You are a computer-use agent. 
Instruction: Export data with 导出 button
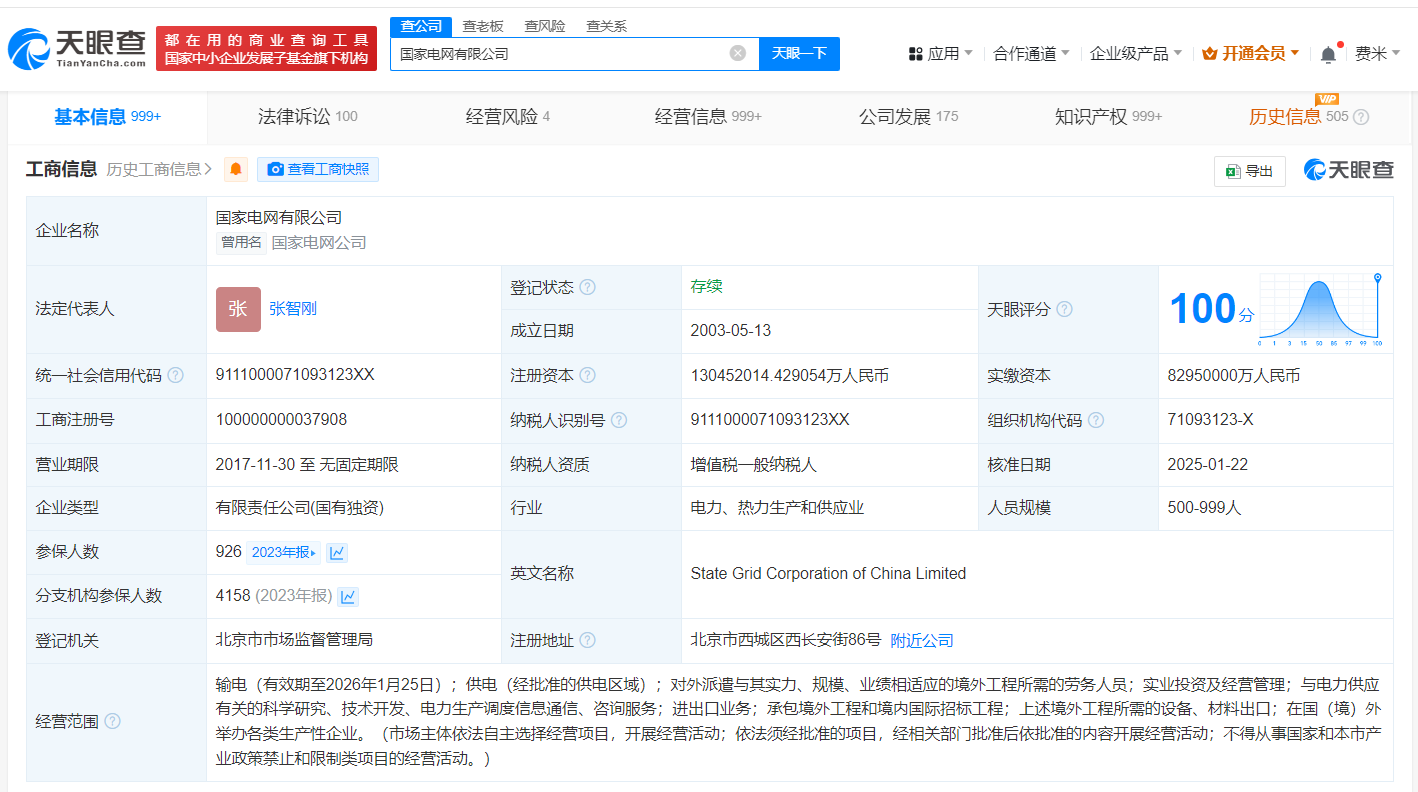tap(1250, 171)
